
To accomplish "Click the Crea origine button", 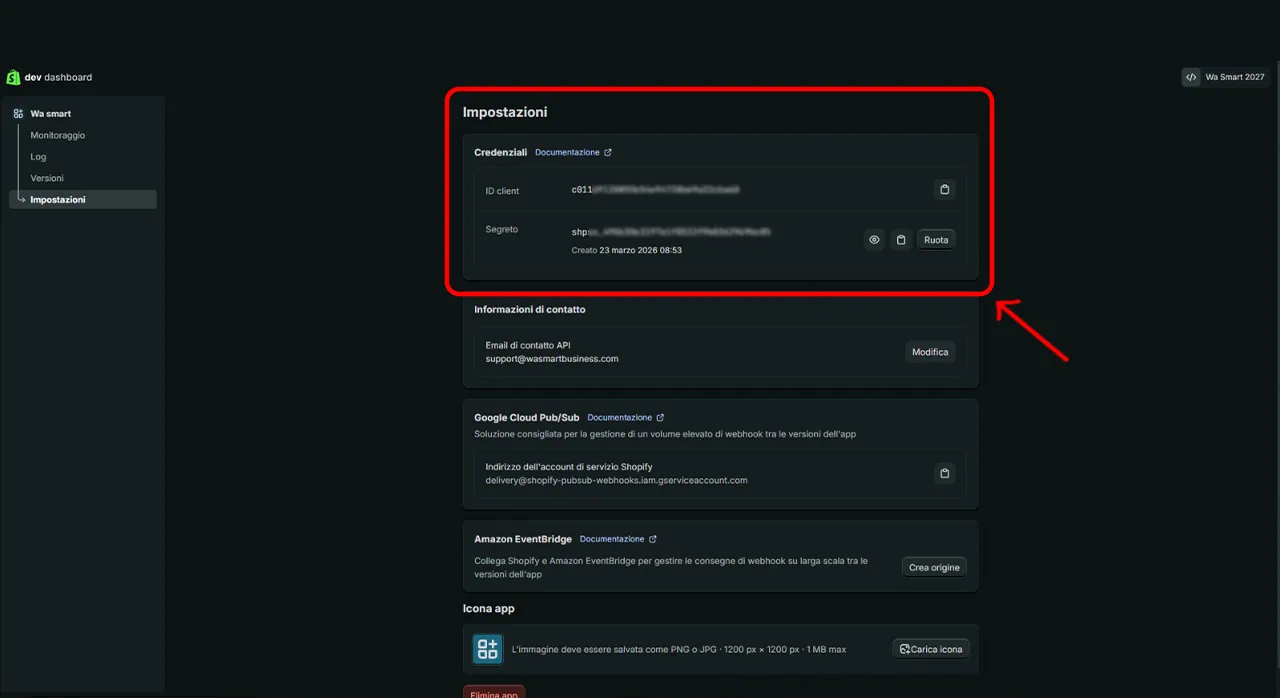I will pyautogui.click(x=934, y=567).
